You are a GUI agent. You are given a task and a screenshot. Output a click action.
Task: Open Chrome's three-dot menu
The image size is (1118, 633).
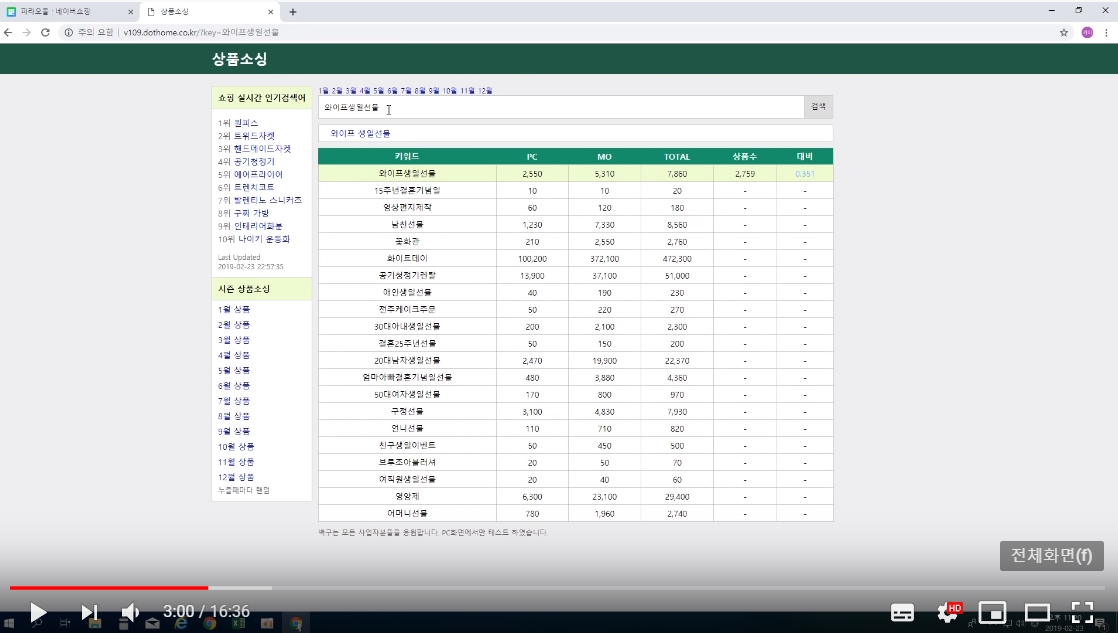click(1105, 32)
